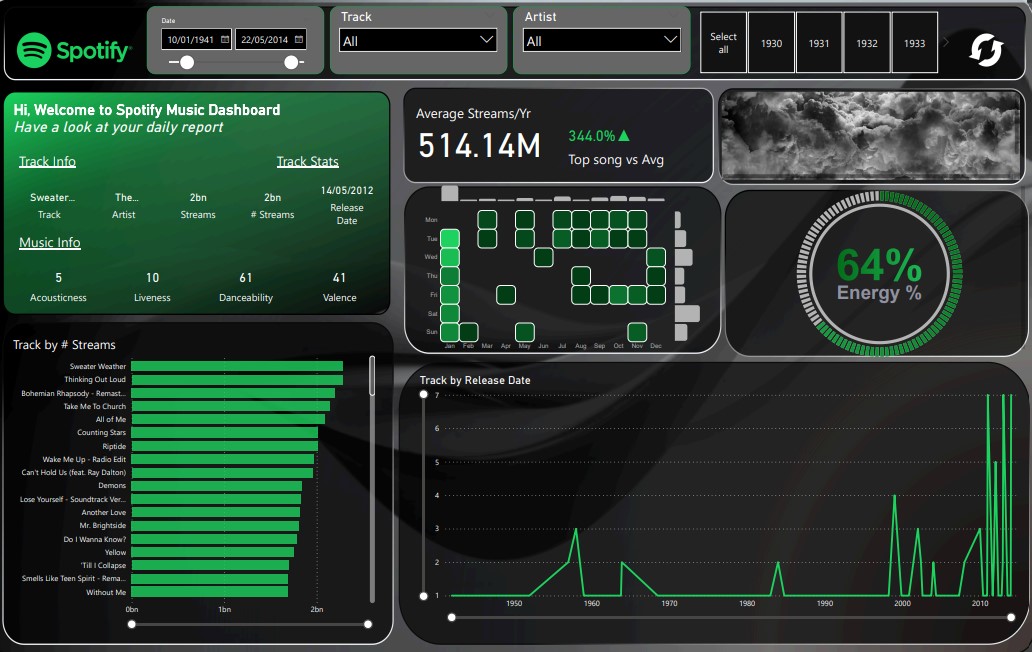Grab the left handle of the Date slider

(187, 63)
